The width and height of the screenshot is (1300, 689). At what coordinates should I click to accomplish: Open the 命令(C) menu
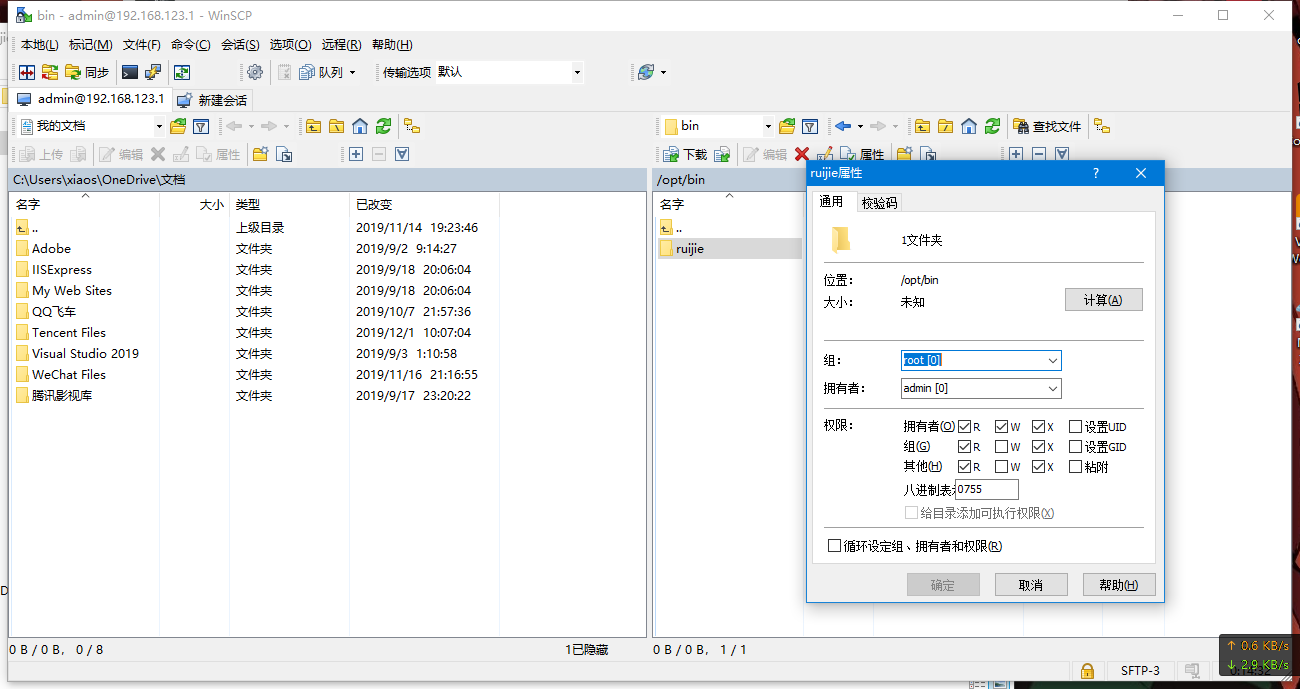click(190, 44)
